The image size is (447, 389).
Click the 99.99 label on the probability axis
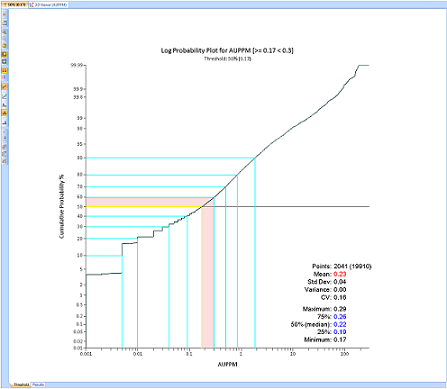point(76,65)
